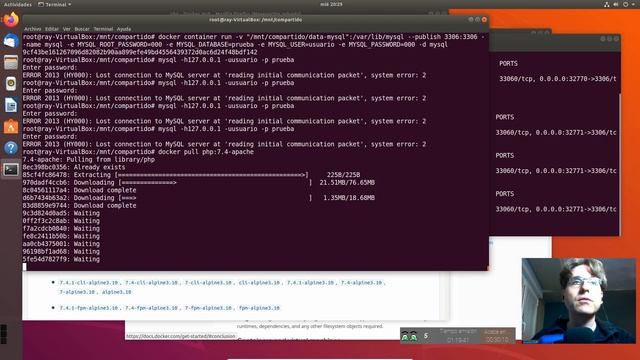The width and height of the screenshot is (640, 360).
Task: Open Thunderbird mail from the dock
Action: click(11, 41)
